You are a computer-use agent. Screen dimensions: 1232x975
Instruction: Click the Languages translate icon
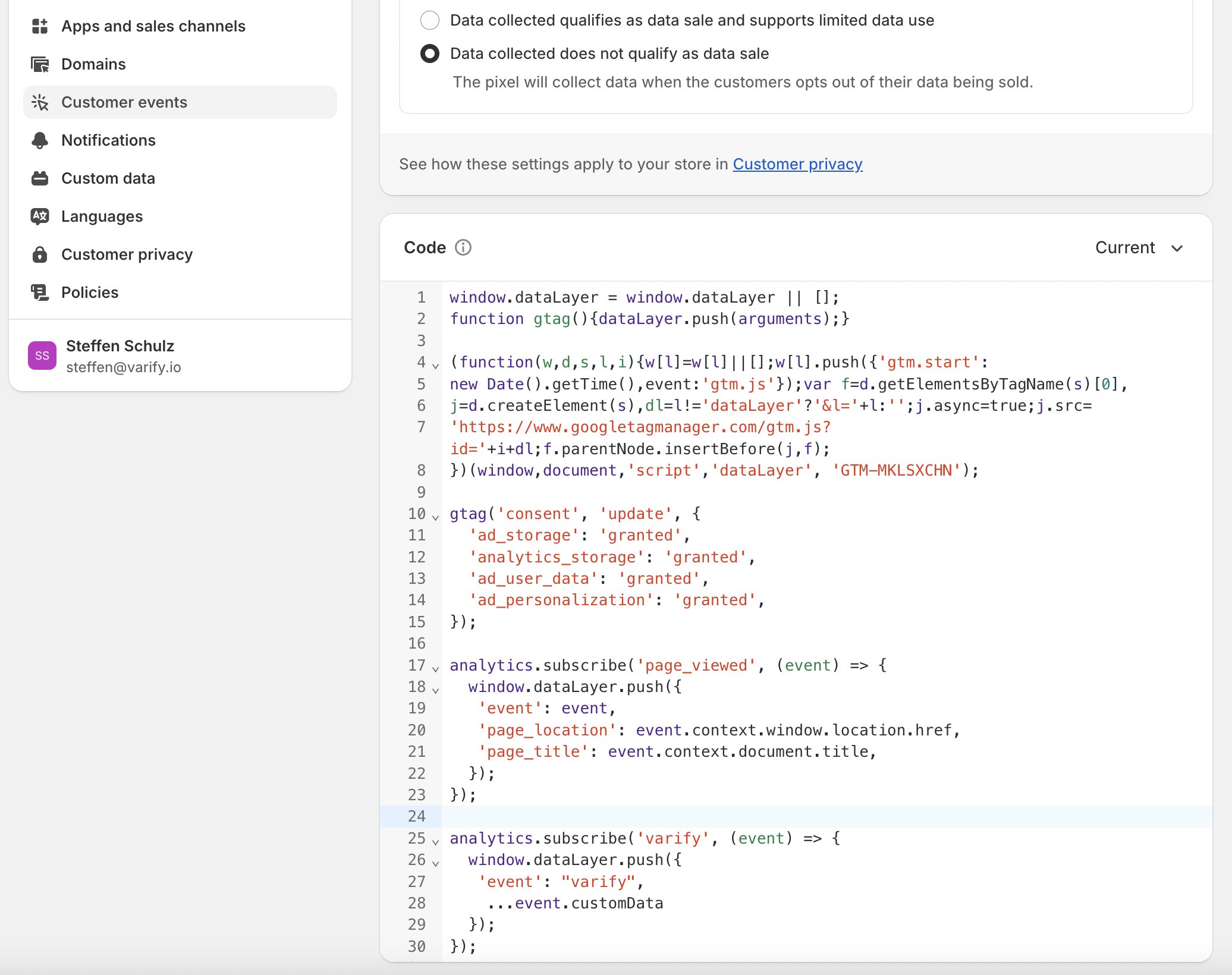pyautogui.click(x=40, y=216)
